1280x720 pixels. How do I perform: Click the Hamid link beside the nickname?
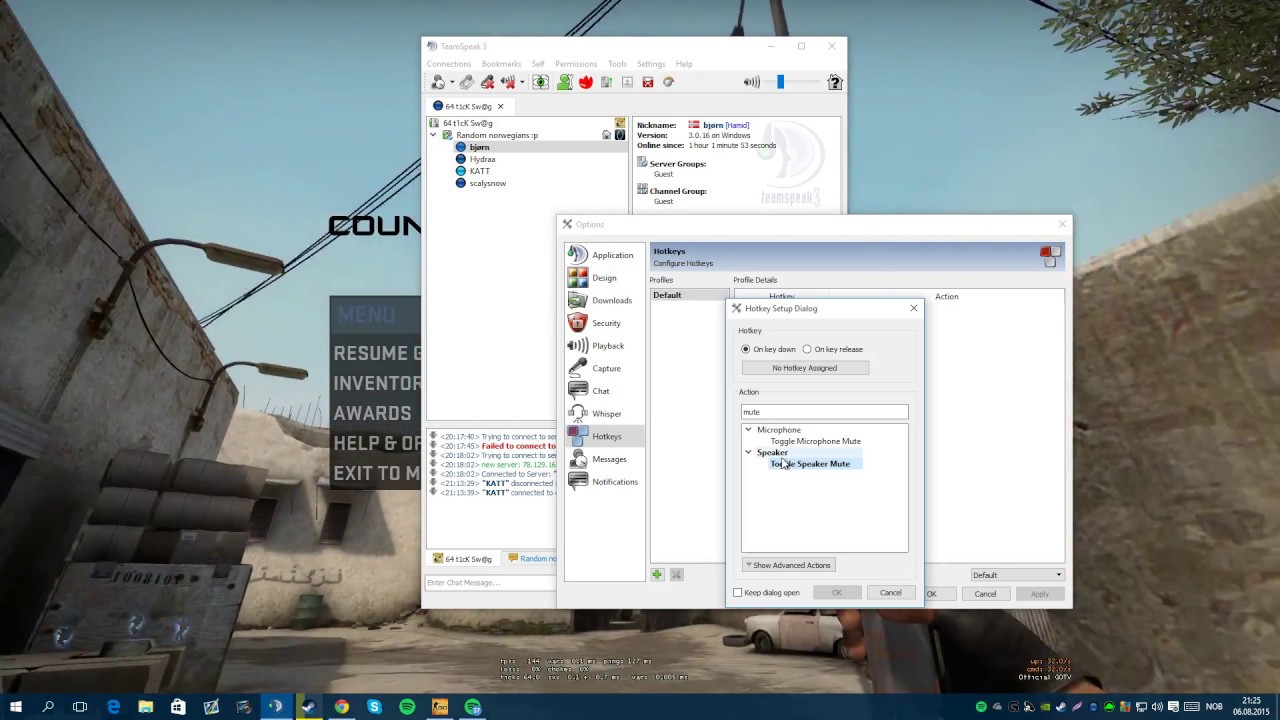pos(737,125)
